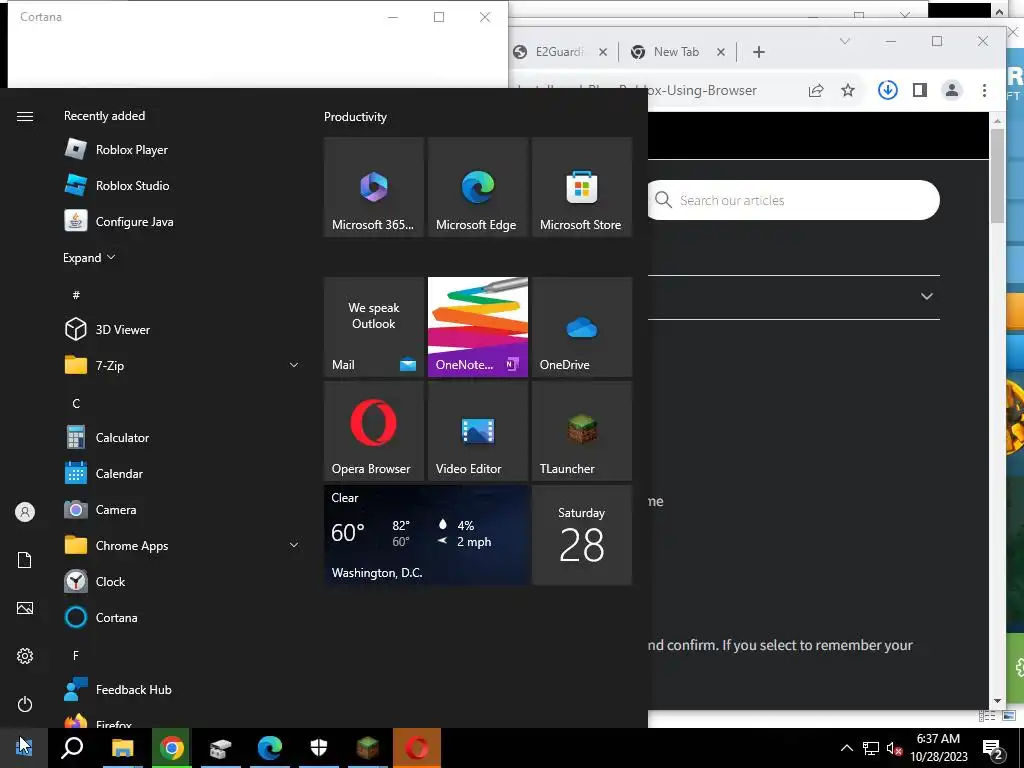
Task: Expand the 7-Zip folder chevron
Action: (294, 366)
